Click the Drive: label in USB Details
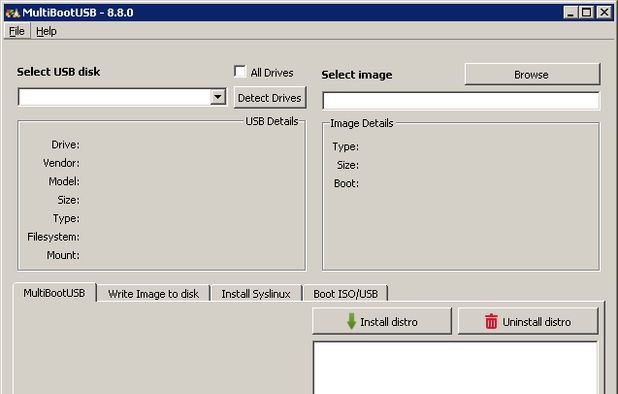This screenshot has width=618, height=394. tap(65, 145)
